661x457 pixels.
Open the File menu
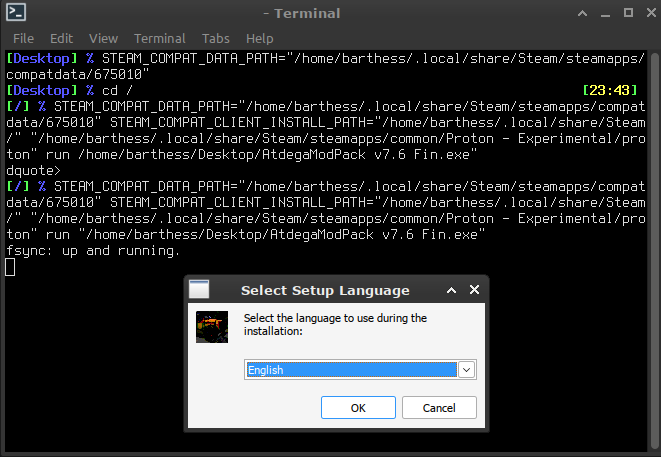tap(23, 38)
